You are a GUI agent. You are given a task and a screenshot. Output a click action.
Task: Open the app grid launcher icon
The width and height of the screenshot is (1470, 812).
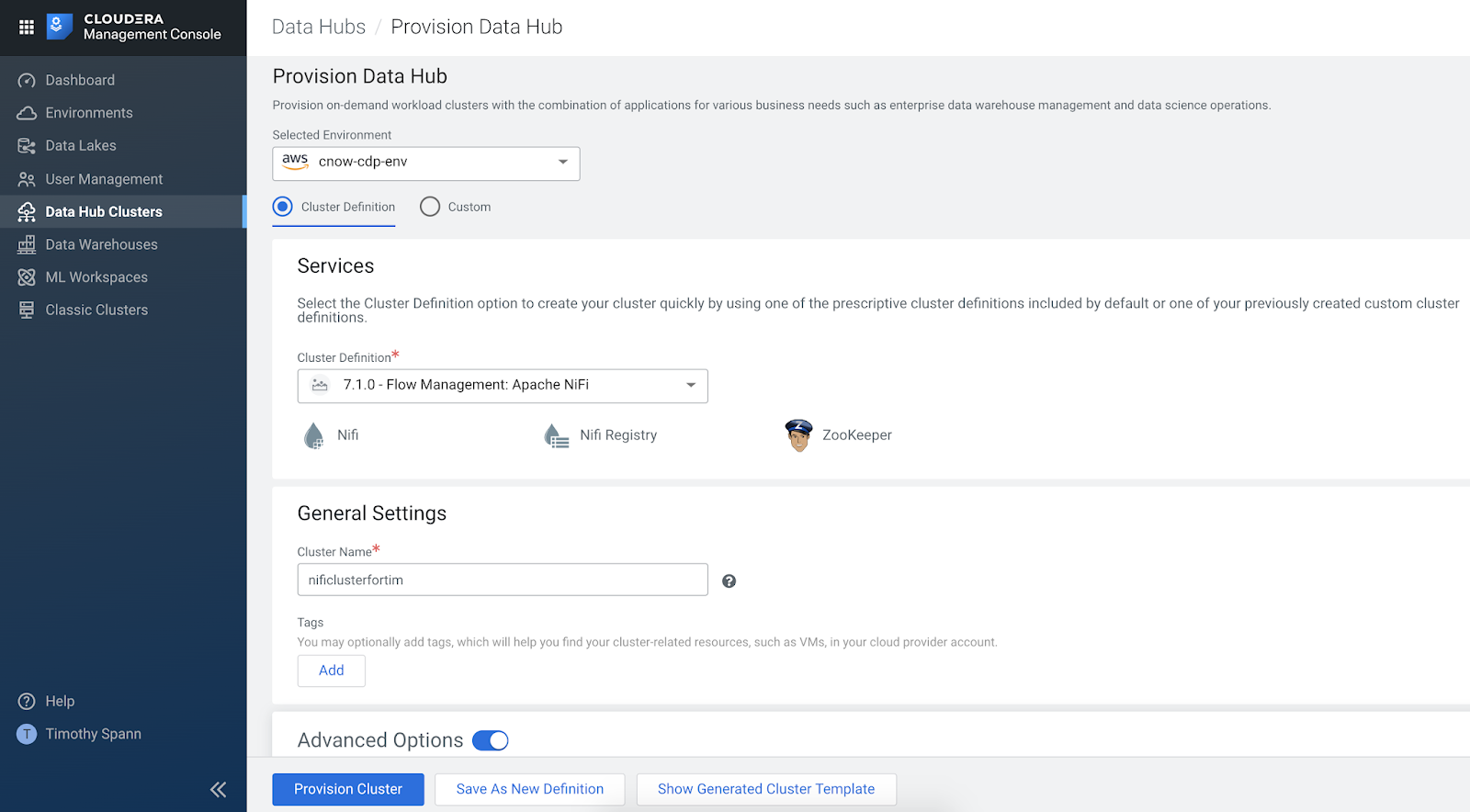click(x=27, y=28)
